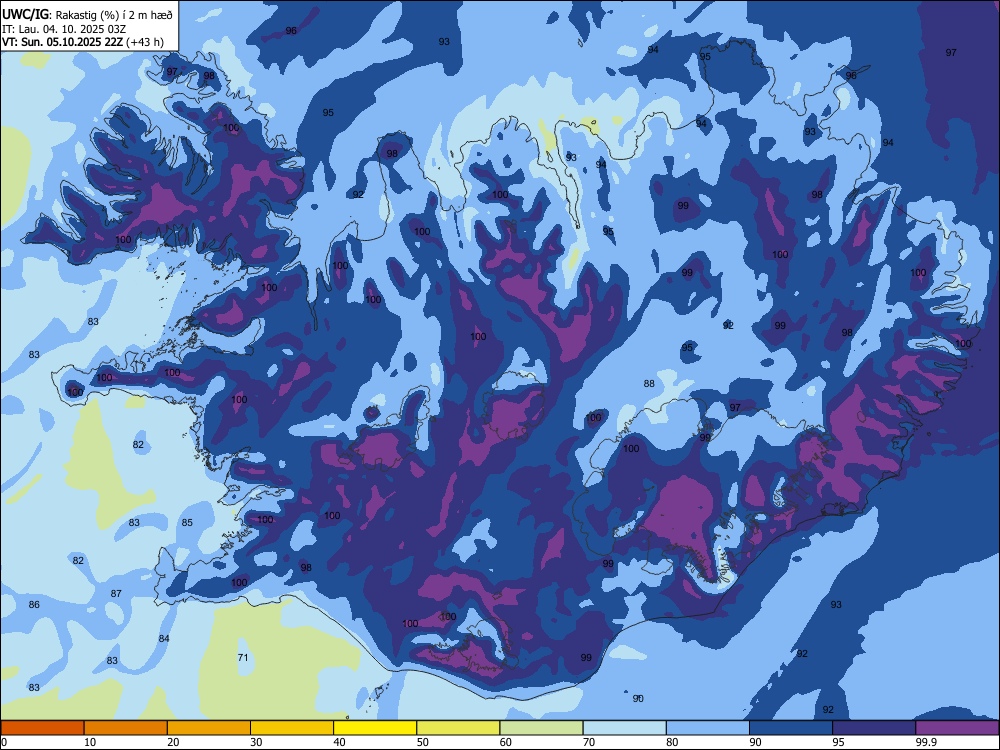This screenshot has width=1000, height=750.
Task: Click the '99.9' legend tick label
Action: [925, 742]
